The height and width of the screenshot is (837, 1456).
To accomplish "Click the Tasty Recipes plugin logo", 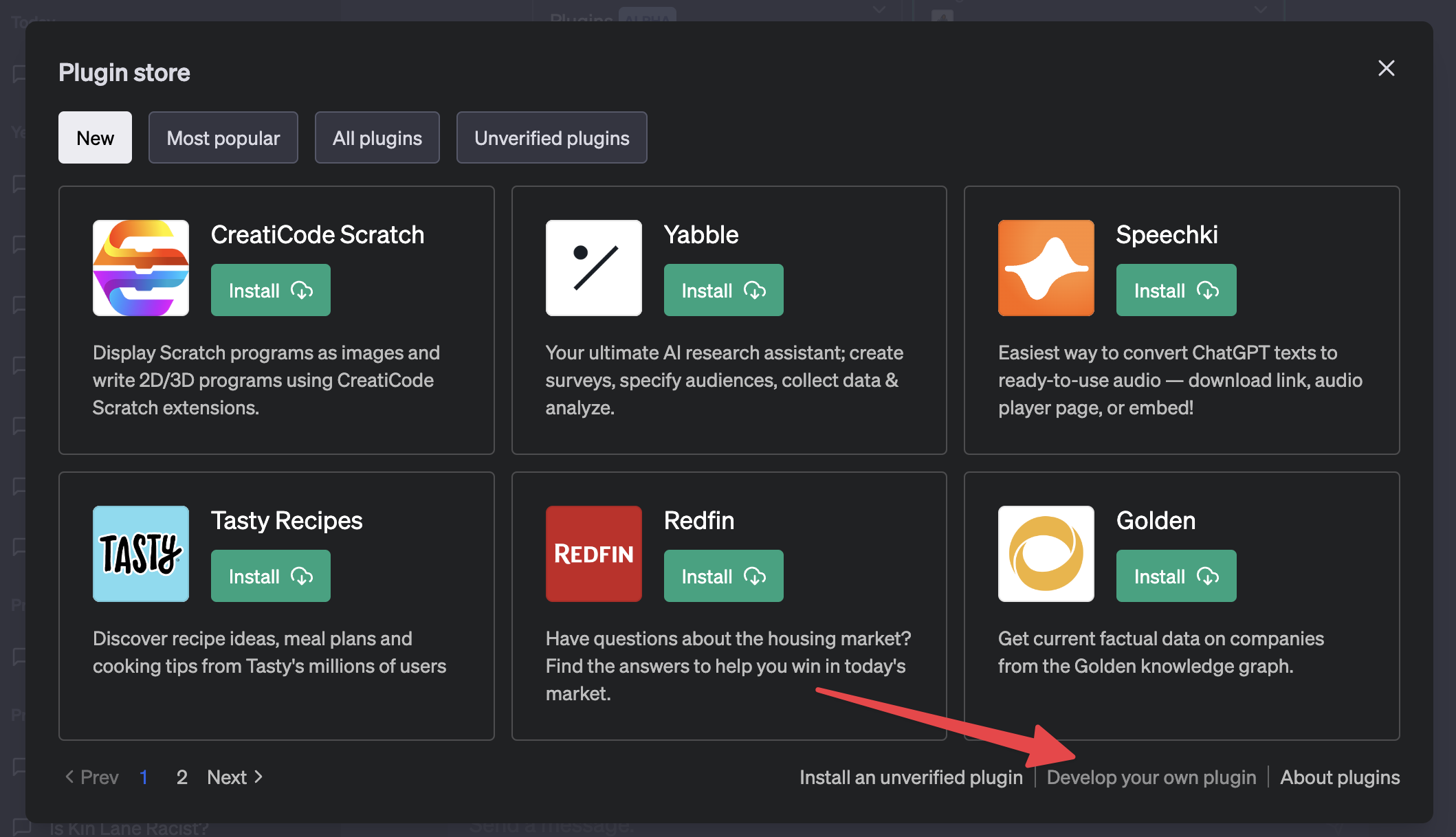I will click(x=141, y=554).
